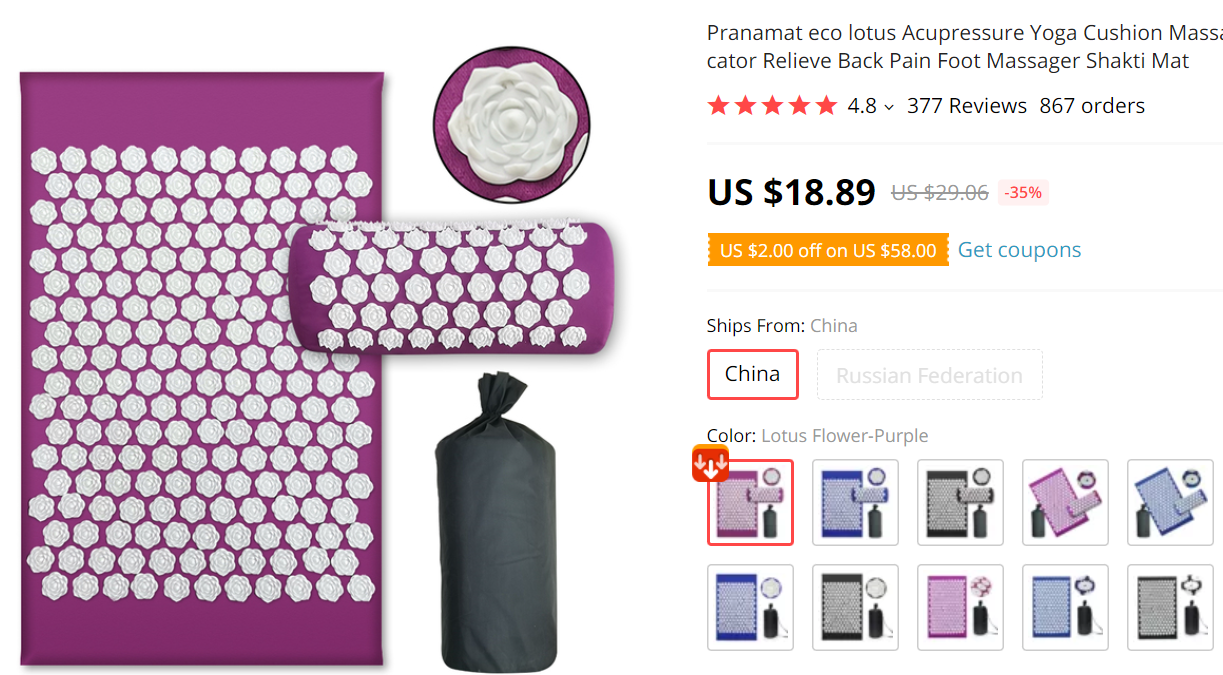Image resolution: width=1223 pixels, height=675 pixels.
Task: Choose Russian Federation shipping option
Action: click(x=930, y=375)
